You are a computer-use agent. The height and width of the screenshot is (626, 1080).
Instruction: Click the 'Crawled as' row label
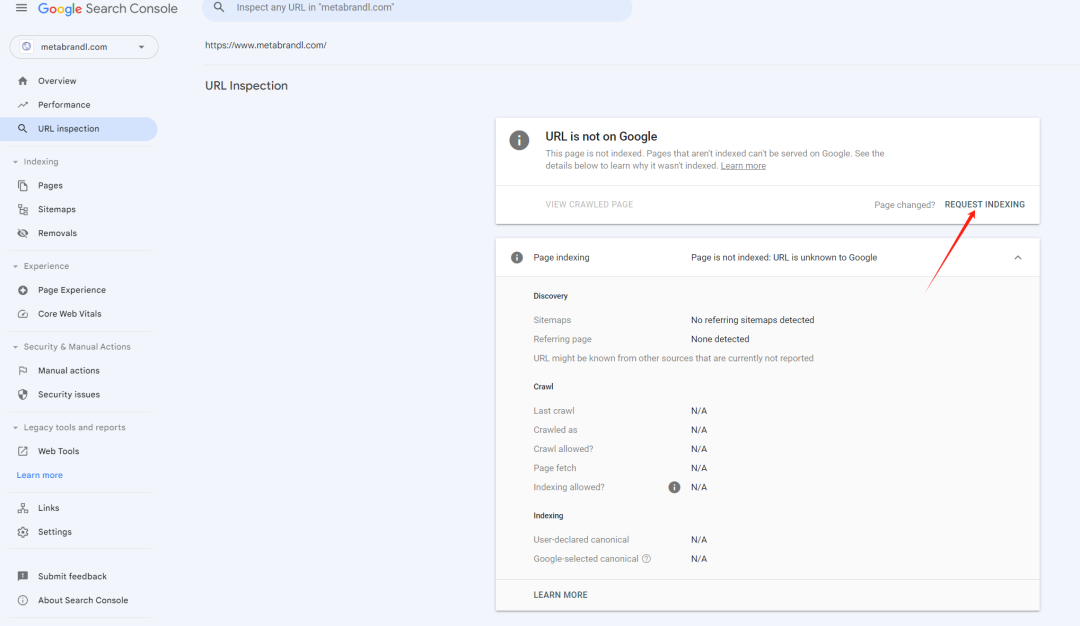555,430
